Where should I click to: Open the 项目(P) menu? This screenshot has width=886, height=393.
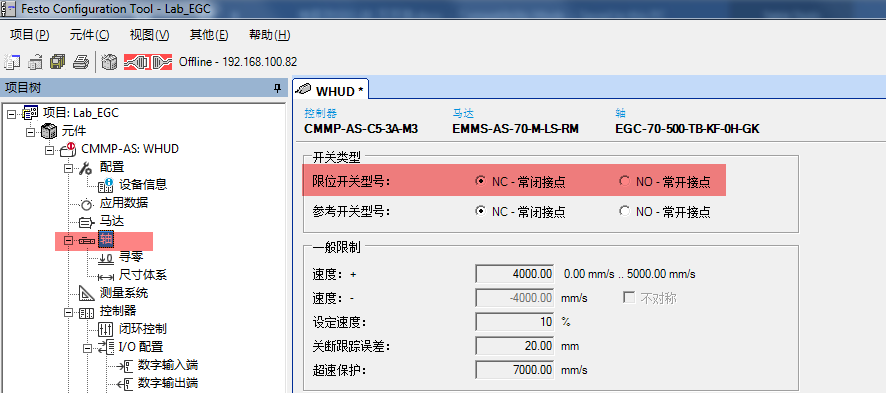click(x=30, y=35)
